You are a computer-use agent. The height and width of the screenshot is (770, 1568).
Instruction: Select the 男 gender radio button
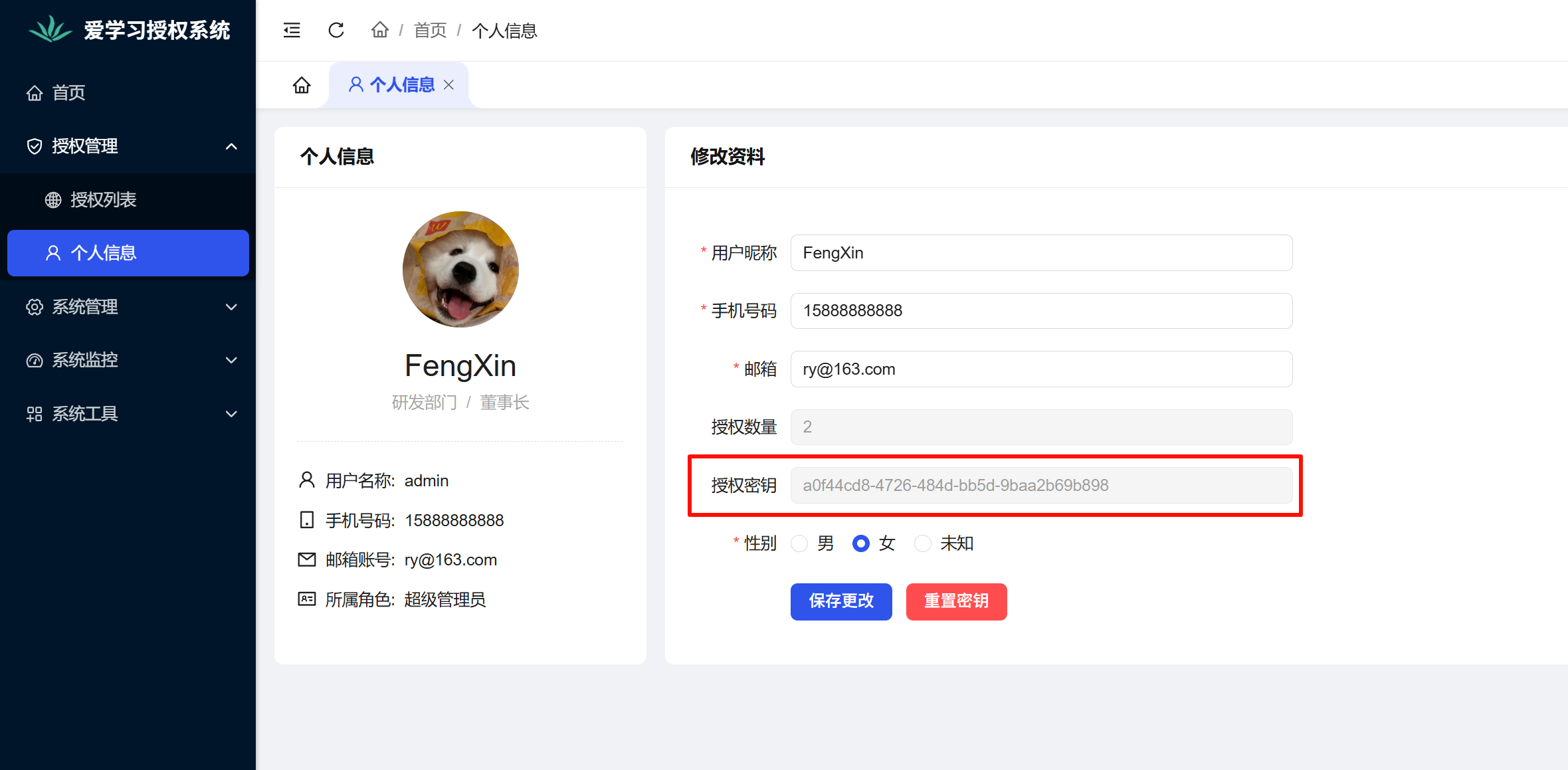799,543
